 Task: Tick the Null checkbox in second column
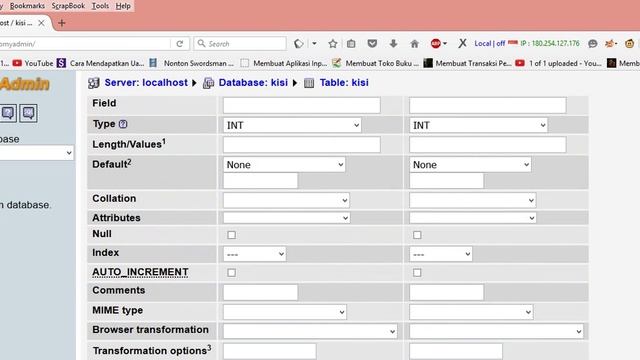coord(417,235)
